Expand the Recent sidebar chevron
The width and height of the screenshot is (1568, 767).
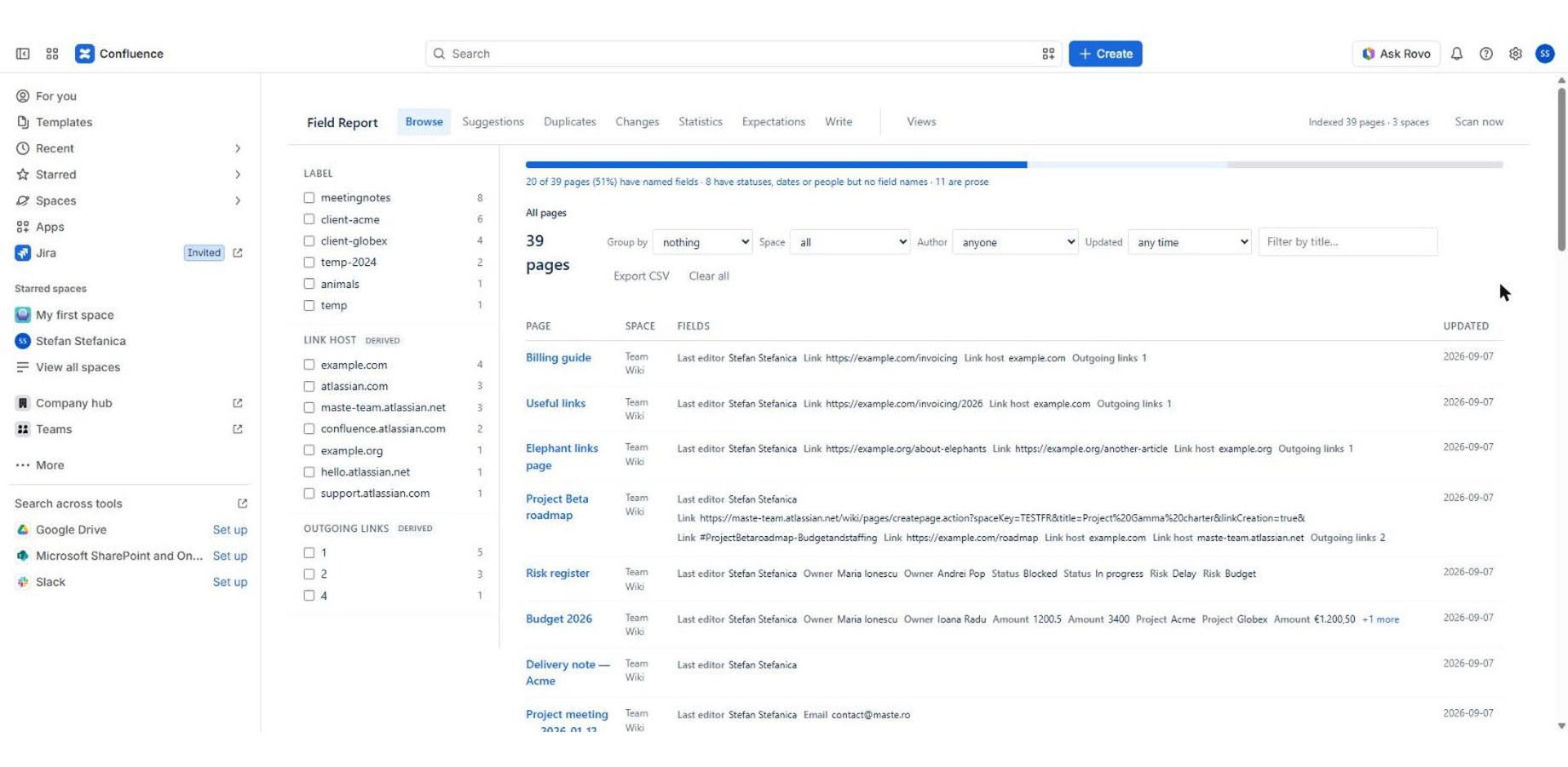tap(238, 148)
